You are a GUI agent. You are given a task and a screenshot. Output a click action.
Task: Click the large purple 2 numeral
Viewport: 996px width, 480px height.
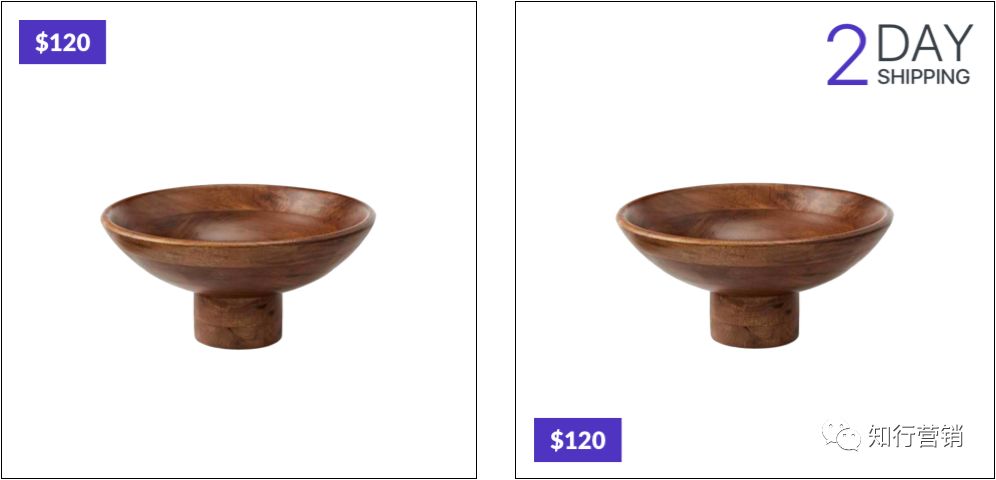(x=847, y=55)
